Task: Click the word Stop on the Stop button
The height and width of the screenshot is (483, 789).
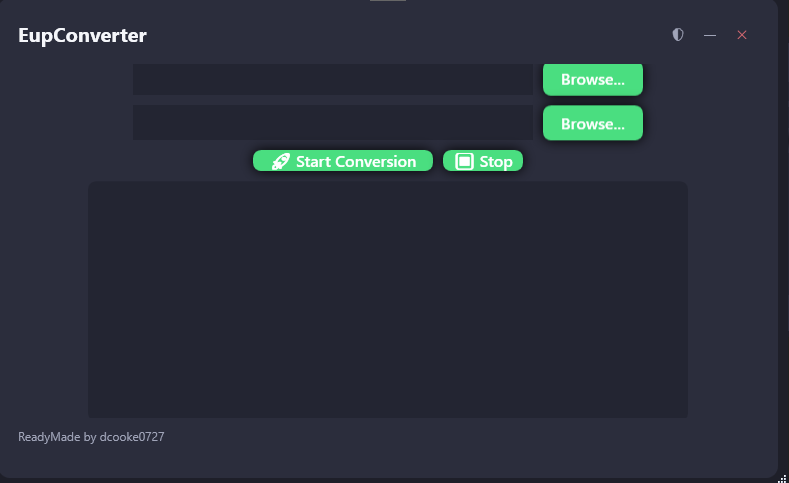Action: [x=496, y=162]
